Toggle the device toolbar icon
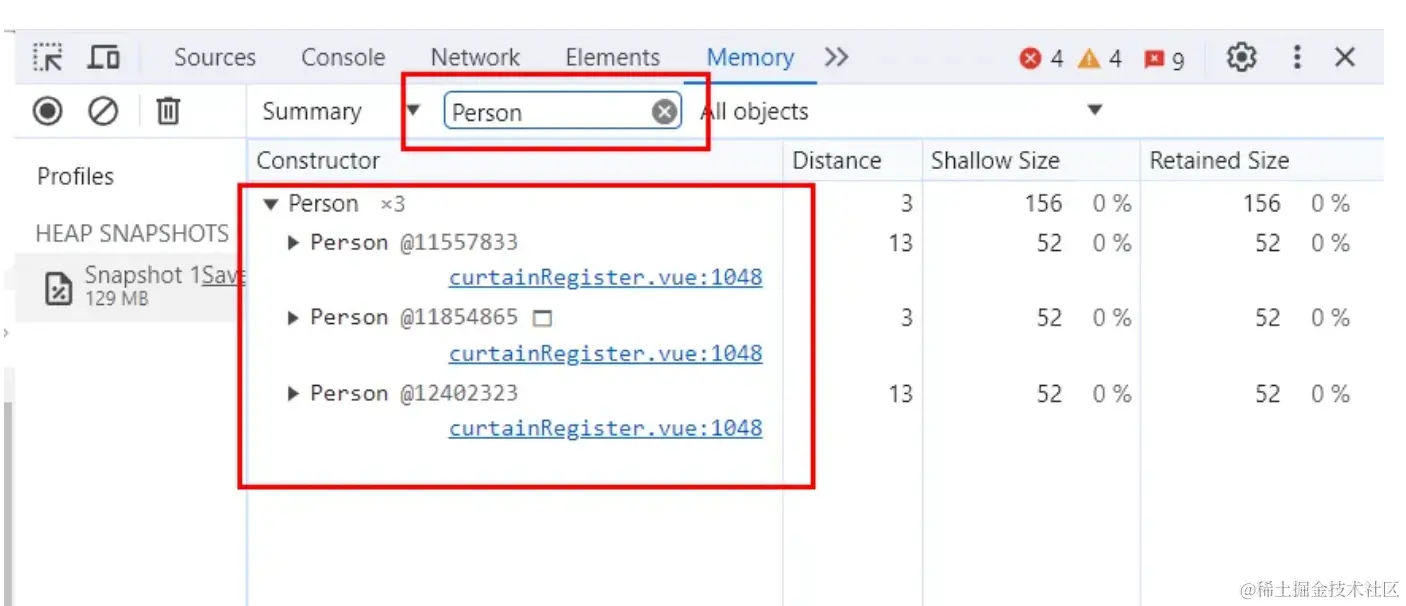 104,57
